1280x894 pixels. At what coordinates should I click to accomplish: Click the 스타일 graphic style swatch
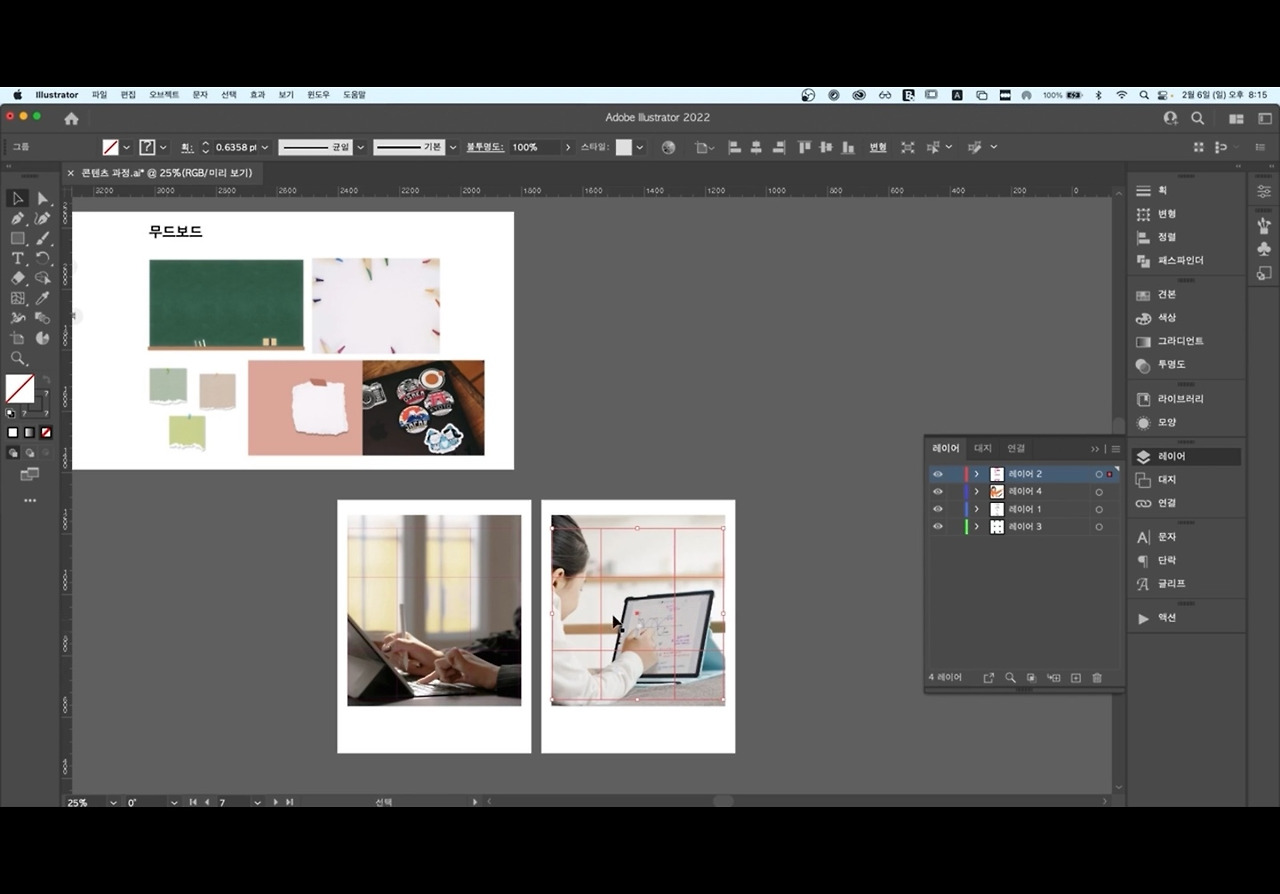624,147
